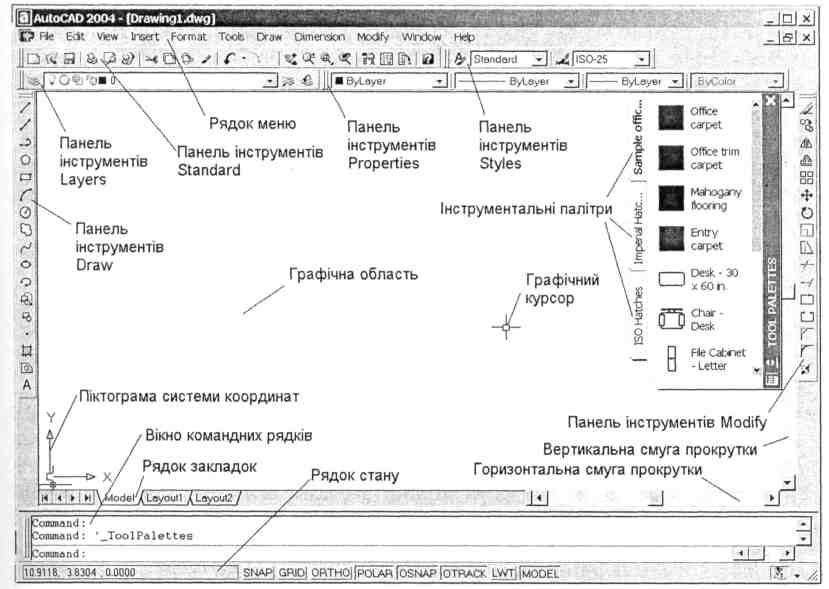Select the Hatch tool in Draw toolbar
Image resolution: width=829 pixels, height=589 pixels.
pos(26,351)
